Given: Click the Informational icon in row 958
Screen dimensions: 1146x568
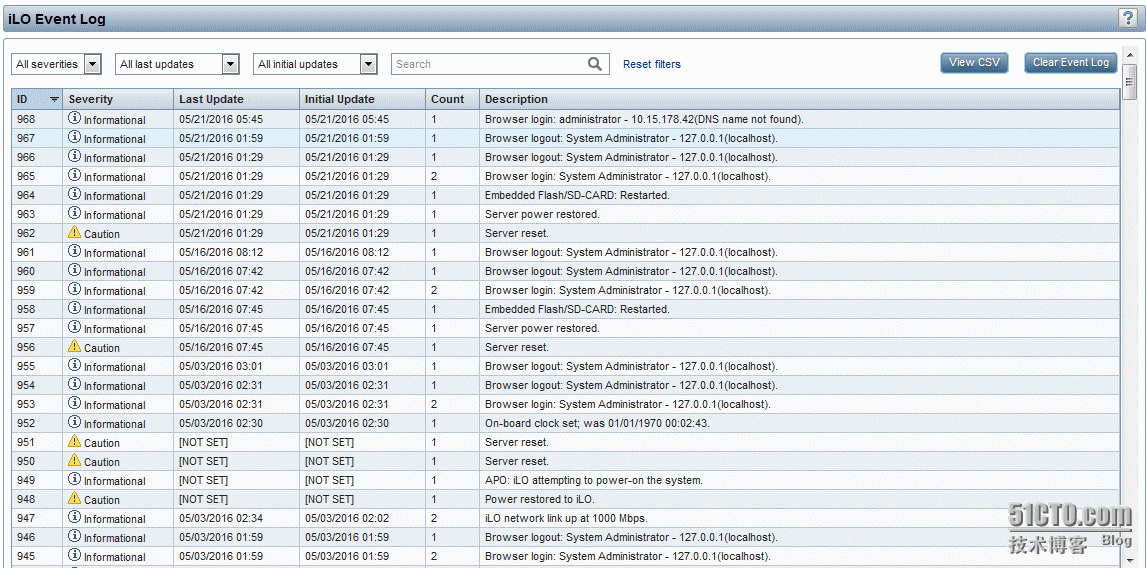Looking at the screenshot, I should point(75,308).
